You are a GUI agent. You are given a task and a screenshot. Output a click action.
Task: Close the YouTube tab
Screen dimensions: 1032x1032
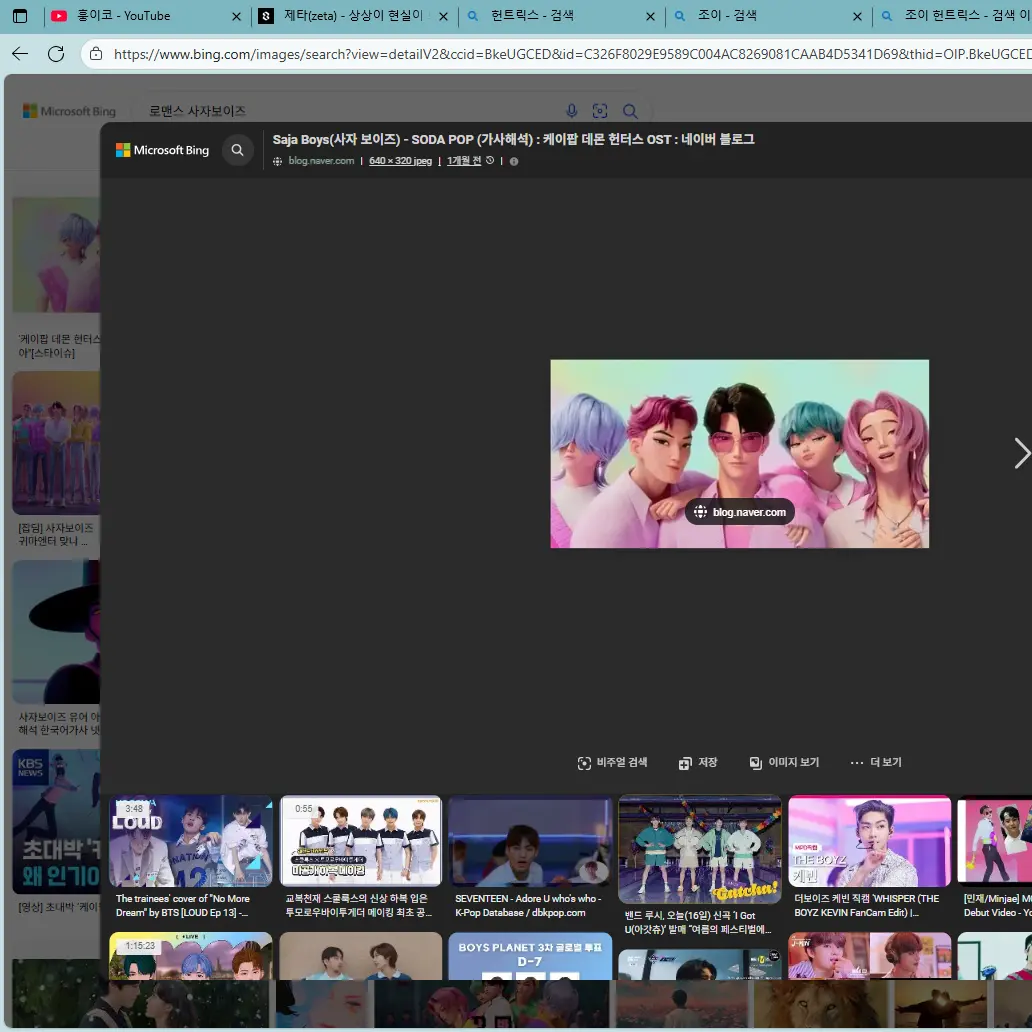(237, 16)
